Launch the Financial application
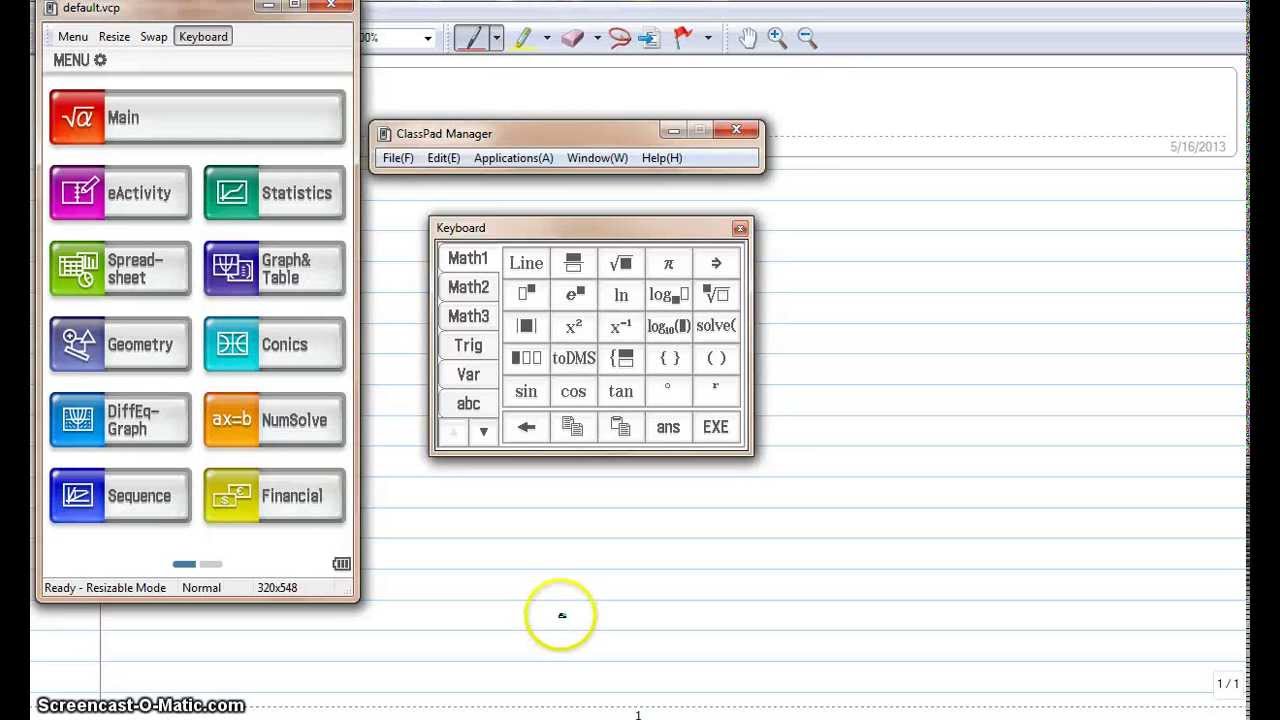The width and height of the screenshot is (1280, 720). pos(274,496)
